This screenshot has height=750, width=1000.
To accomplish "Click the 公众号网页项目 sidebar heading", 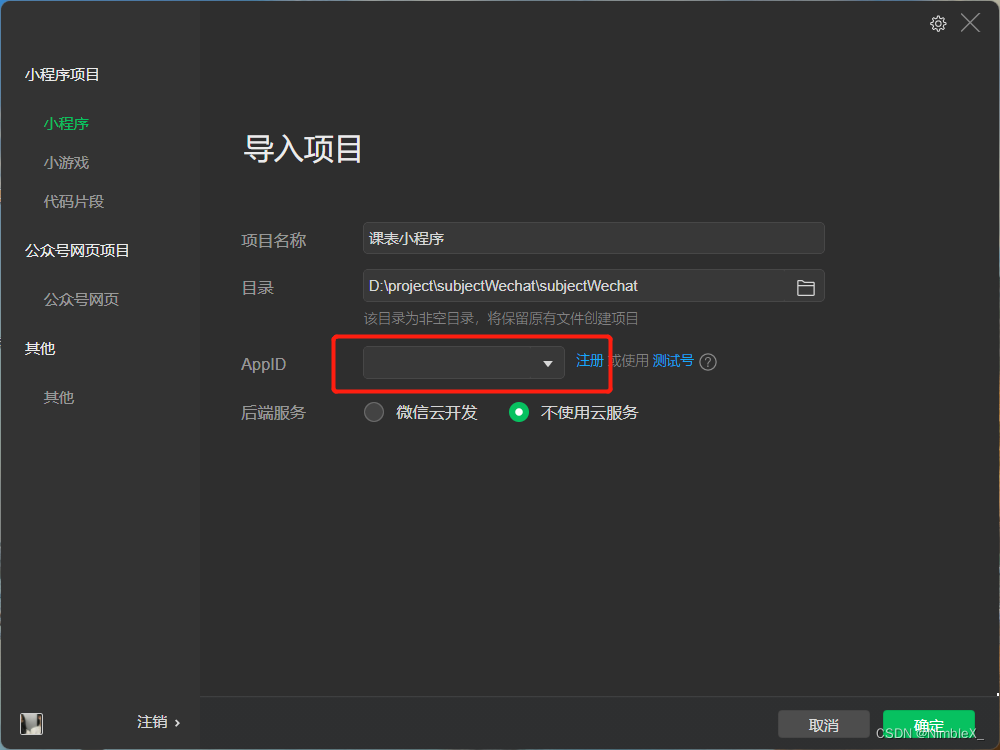I will pos(77,251).
